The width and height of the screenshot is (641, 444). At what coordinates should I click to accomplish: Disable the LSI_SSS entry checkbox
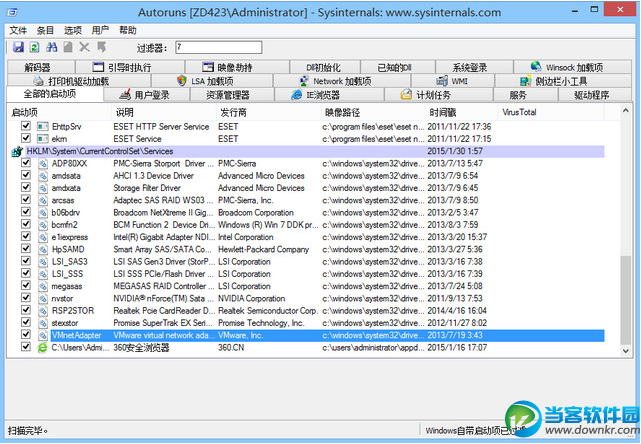pos(26,273)
